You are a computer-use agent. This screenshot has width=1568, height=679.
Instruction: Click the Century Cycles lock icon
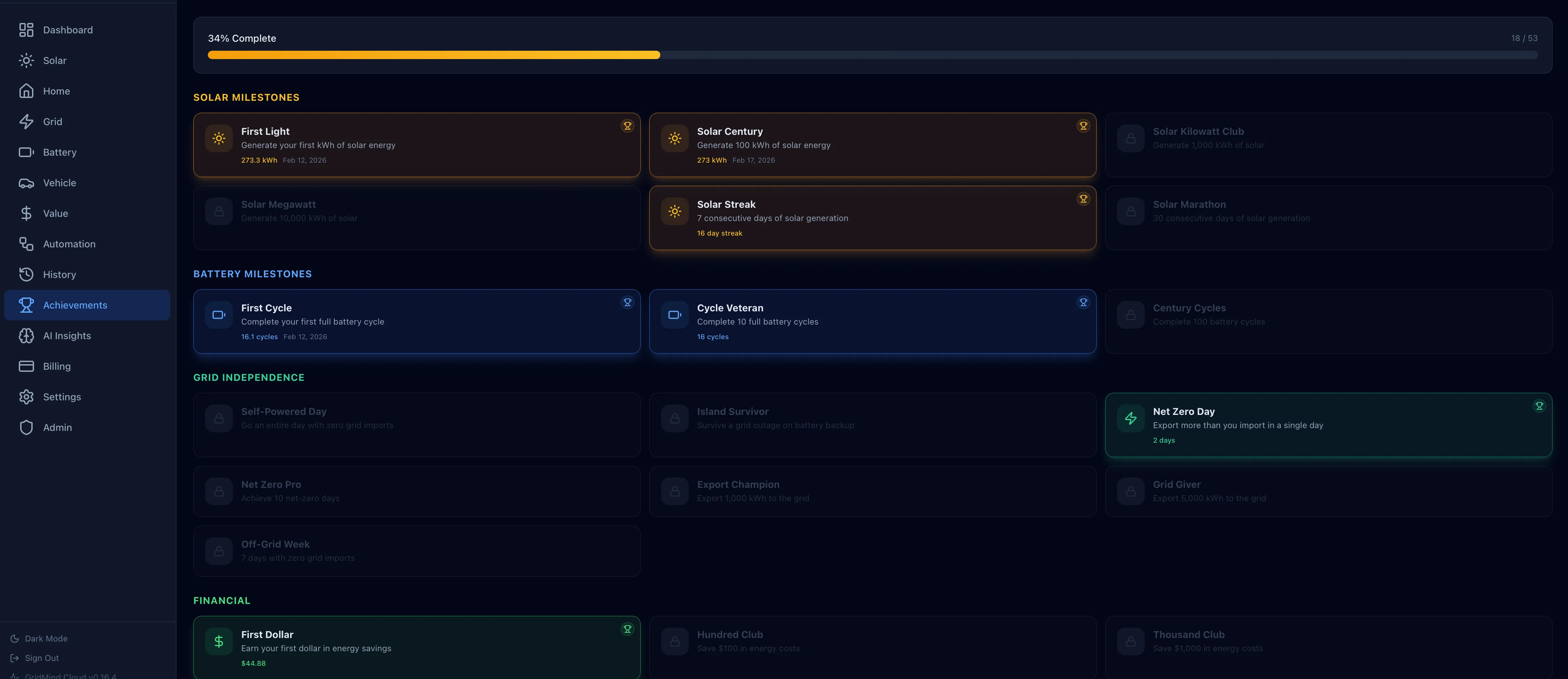tap(1131, 315)
